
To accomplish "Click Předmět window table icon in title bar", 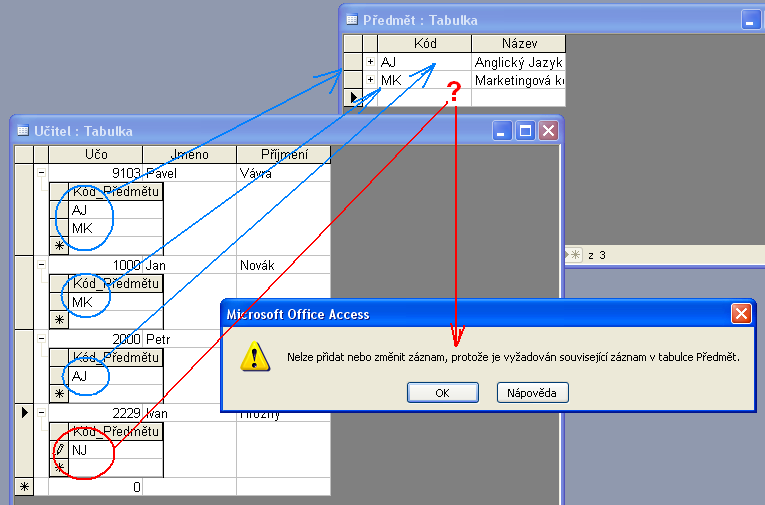I will 352,20.
